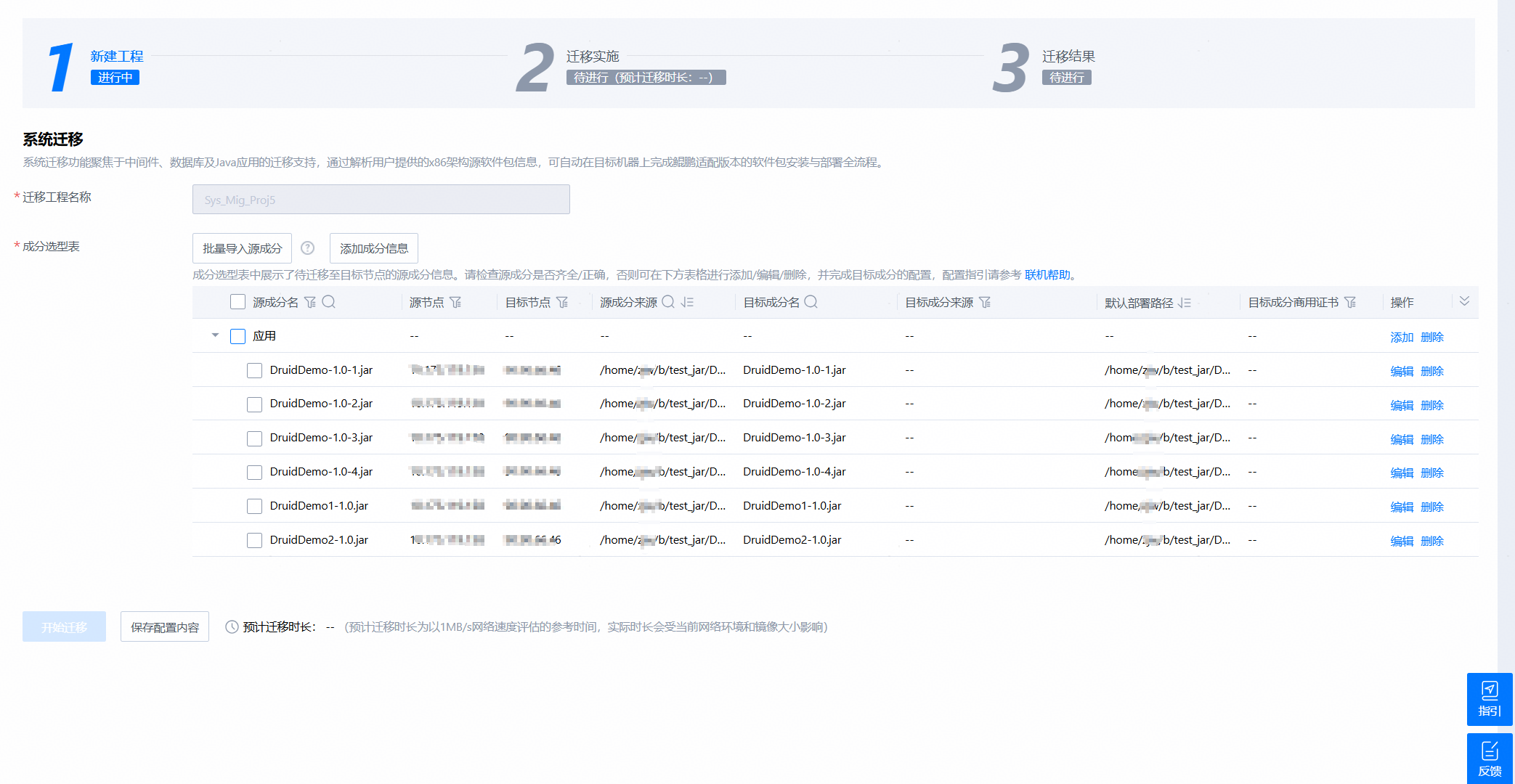Check the DruidDemo-1.0-1.jar row checkbox
This screenshot has width=1515, height=784.
pyautogui.click(x=254, y=370)
